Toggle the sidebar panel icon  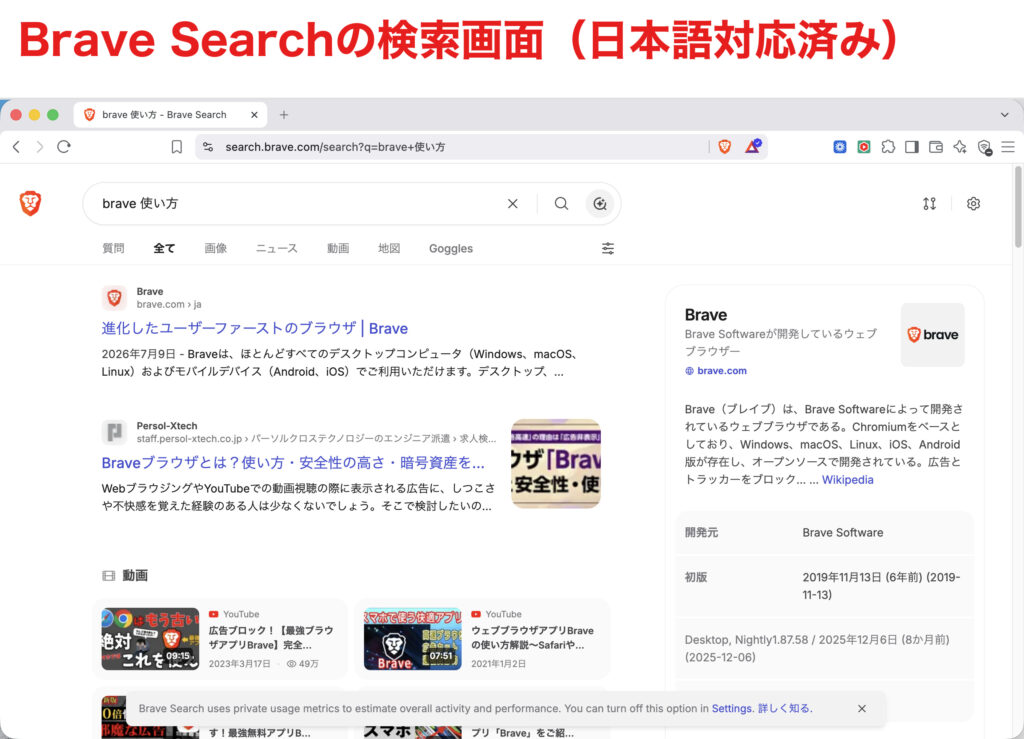[912, 147]
